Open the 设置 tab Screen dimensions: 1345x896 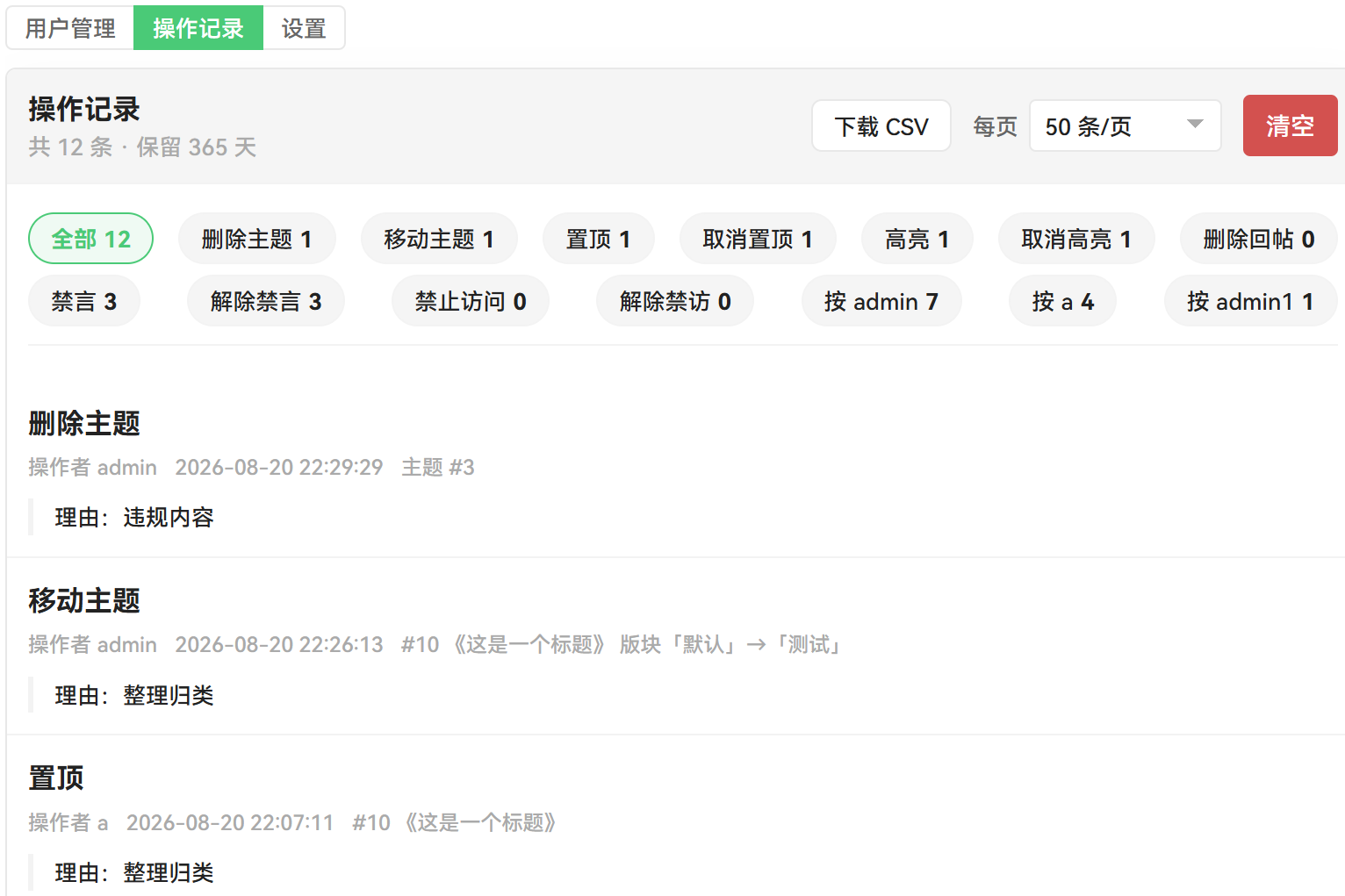[304, 28]
